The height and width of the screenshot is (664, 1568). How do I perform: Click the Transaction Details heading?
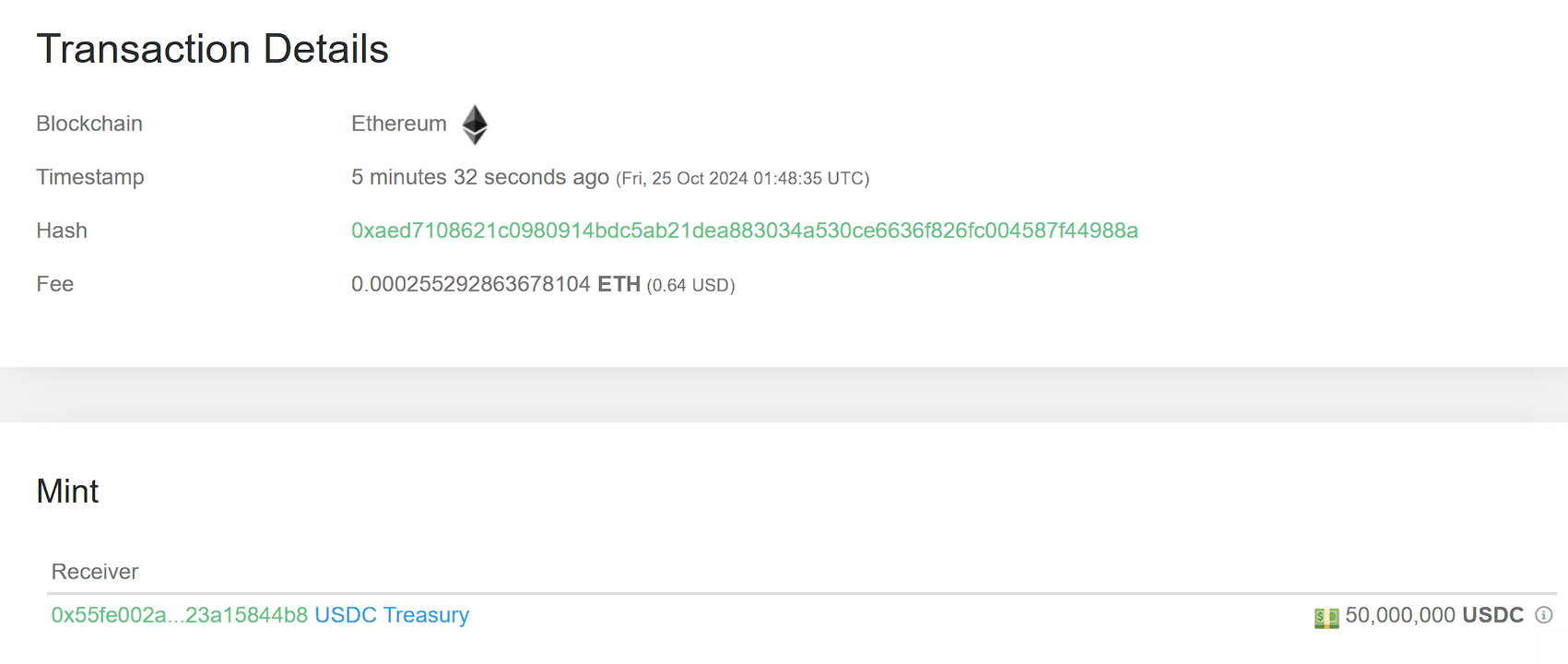pos(212,48)
